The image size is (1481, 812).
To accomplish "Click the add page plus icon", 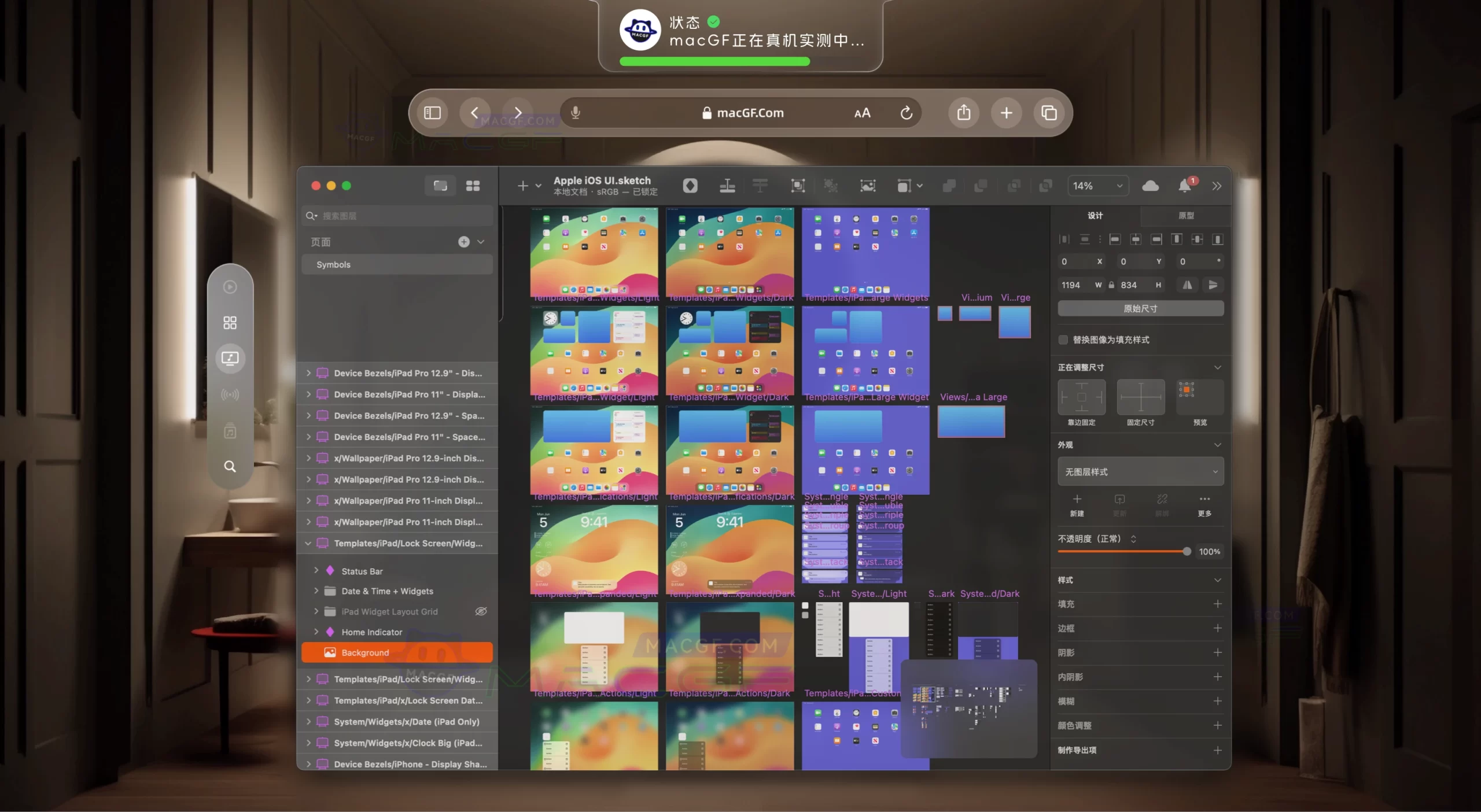I will pyautogui.click(x=463, y=242).
